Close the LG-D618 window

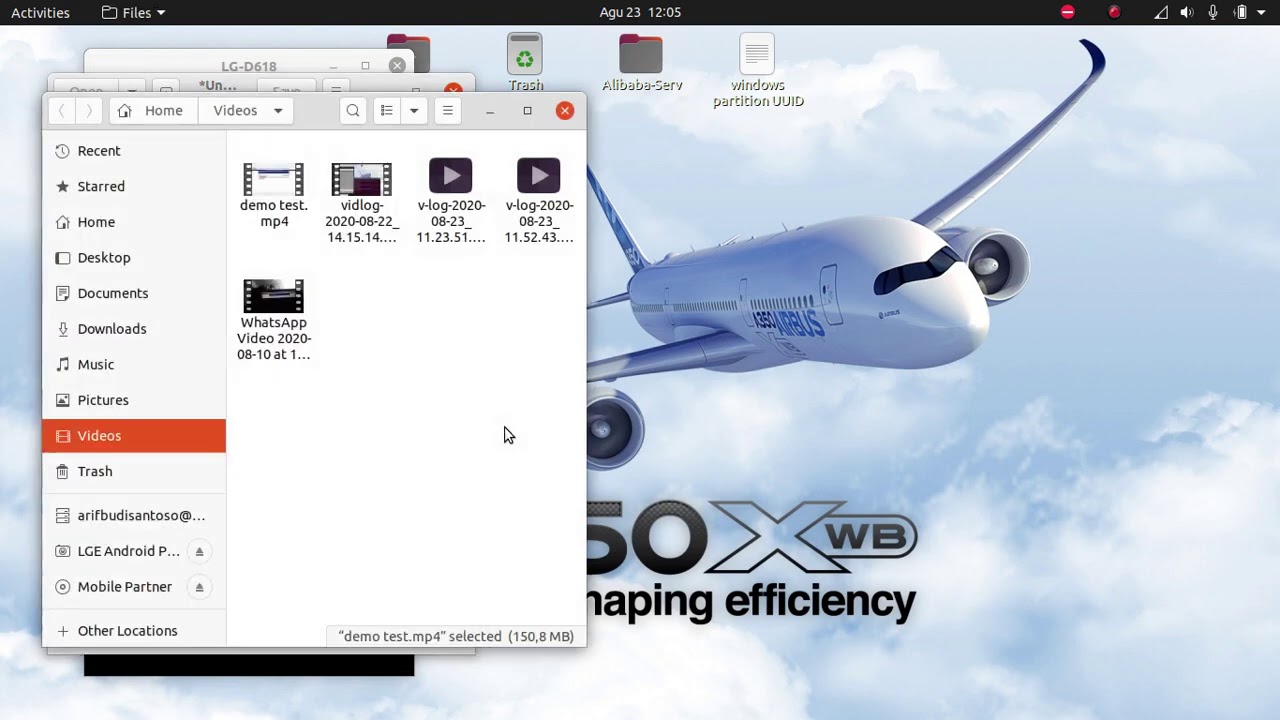click(x=397, y=66)
